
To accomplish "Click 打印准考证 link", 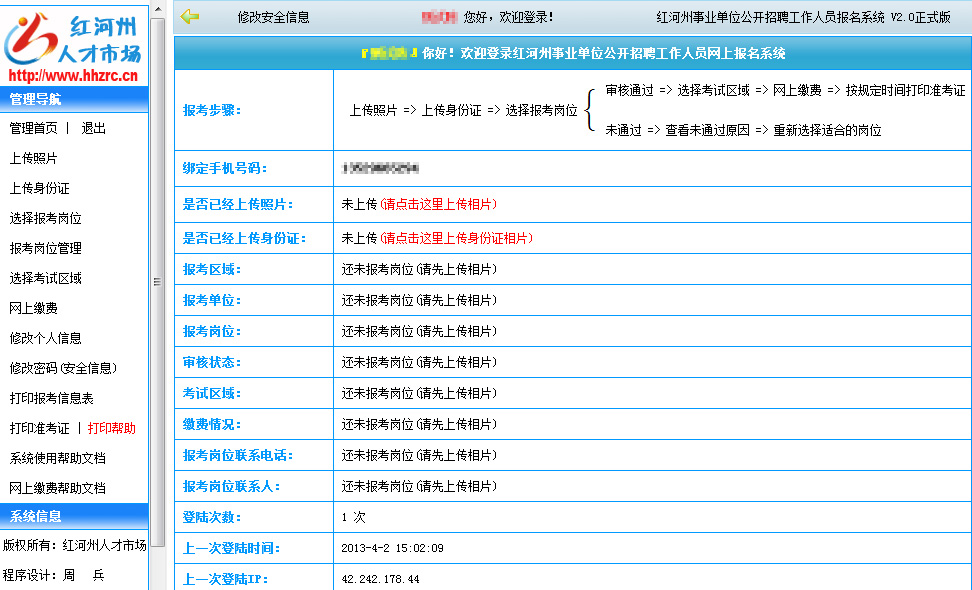I will (x=39, y=428).
